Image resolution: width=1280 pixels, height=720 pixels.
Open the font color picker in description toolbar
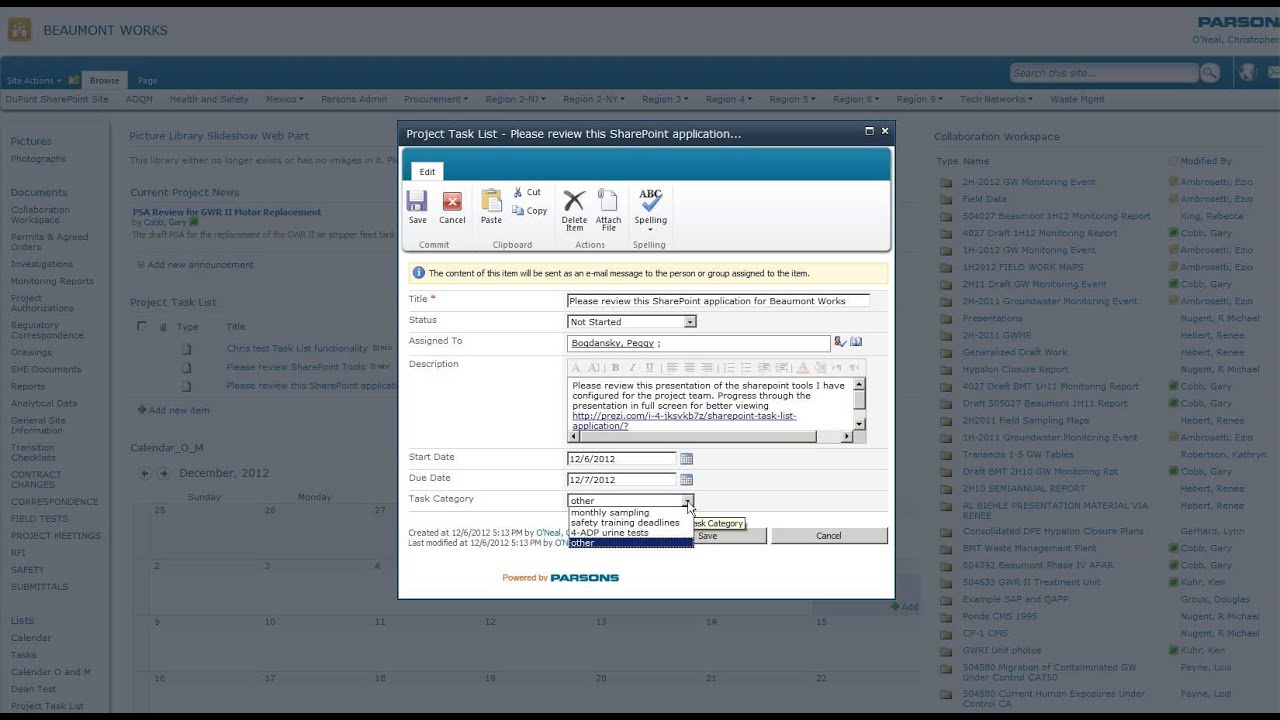tap(803, 368)
